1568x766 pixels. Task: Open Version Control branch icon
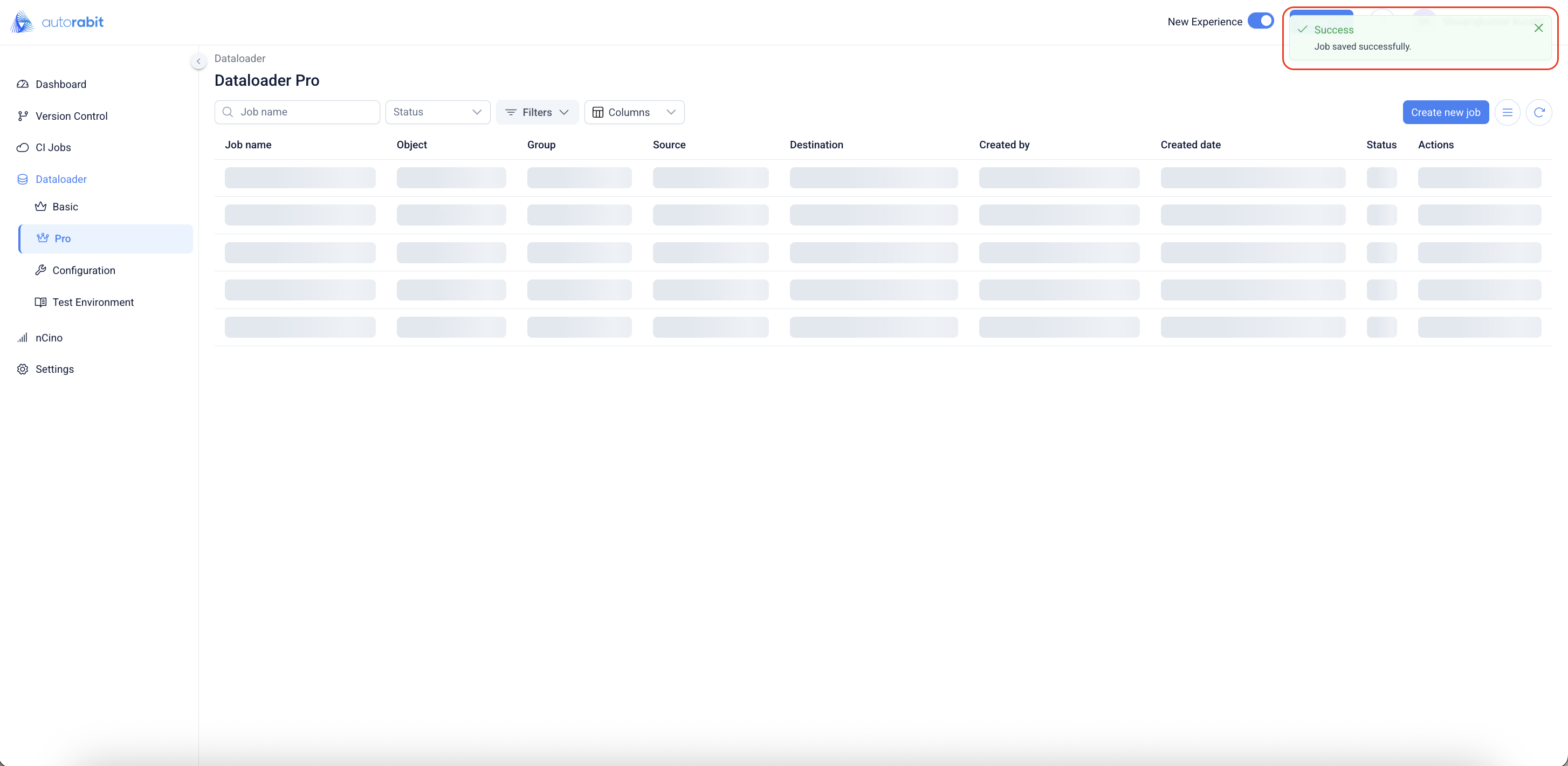[x=23, y=115]
